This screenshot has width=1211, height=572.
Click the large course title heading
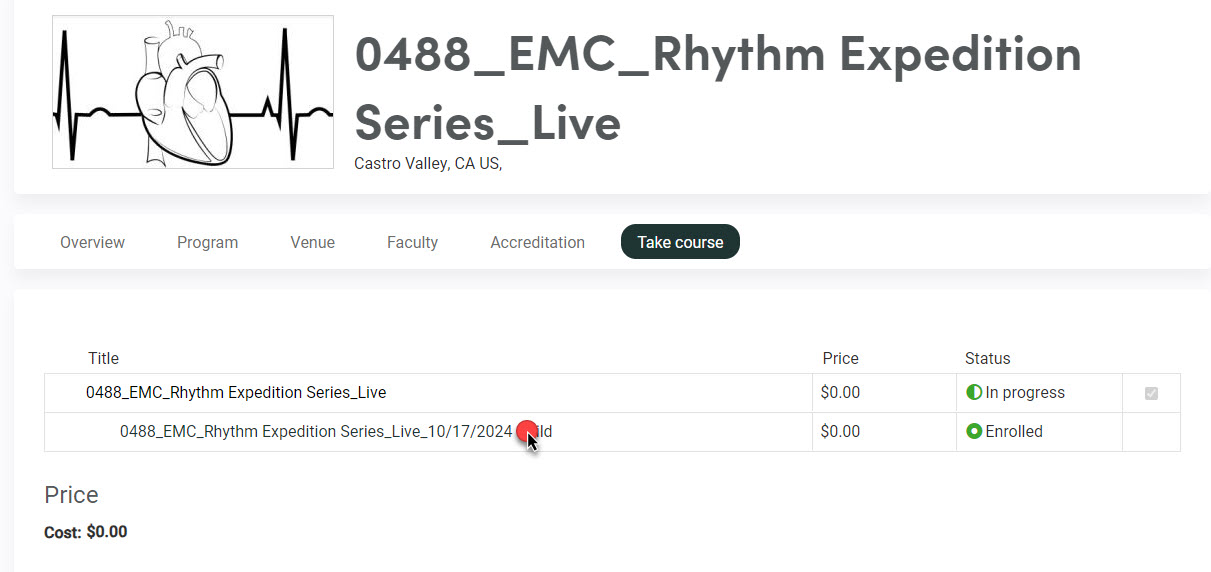(718, 88)
